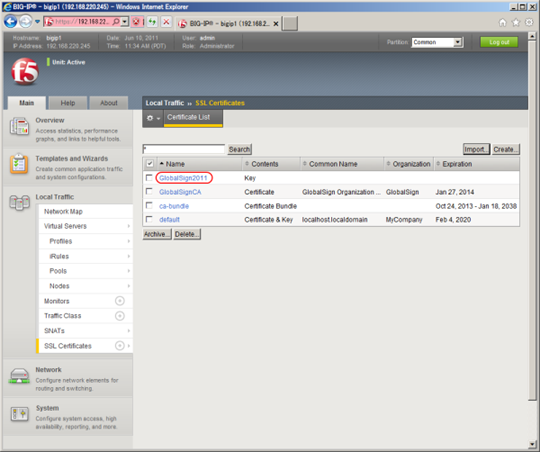Open the Partition Common dropdown
Screen dimensions: 540x452
(438, 42)
